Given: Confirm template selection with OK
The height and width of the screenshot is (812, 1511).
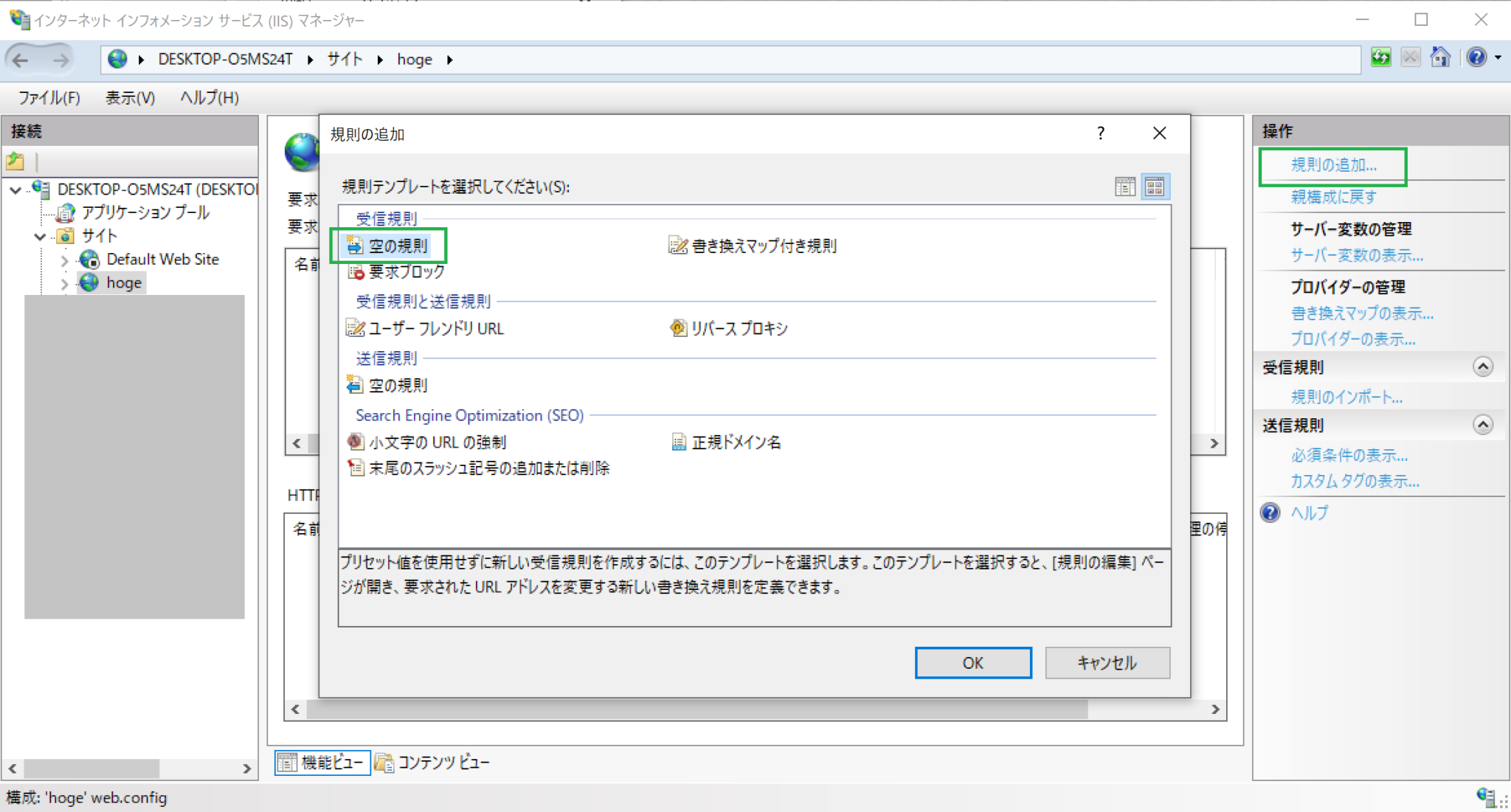Looking at the screenshot, I should (x=972, y=662).
